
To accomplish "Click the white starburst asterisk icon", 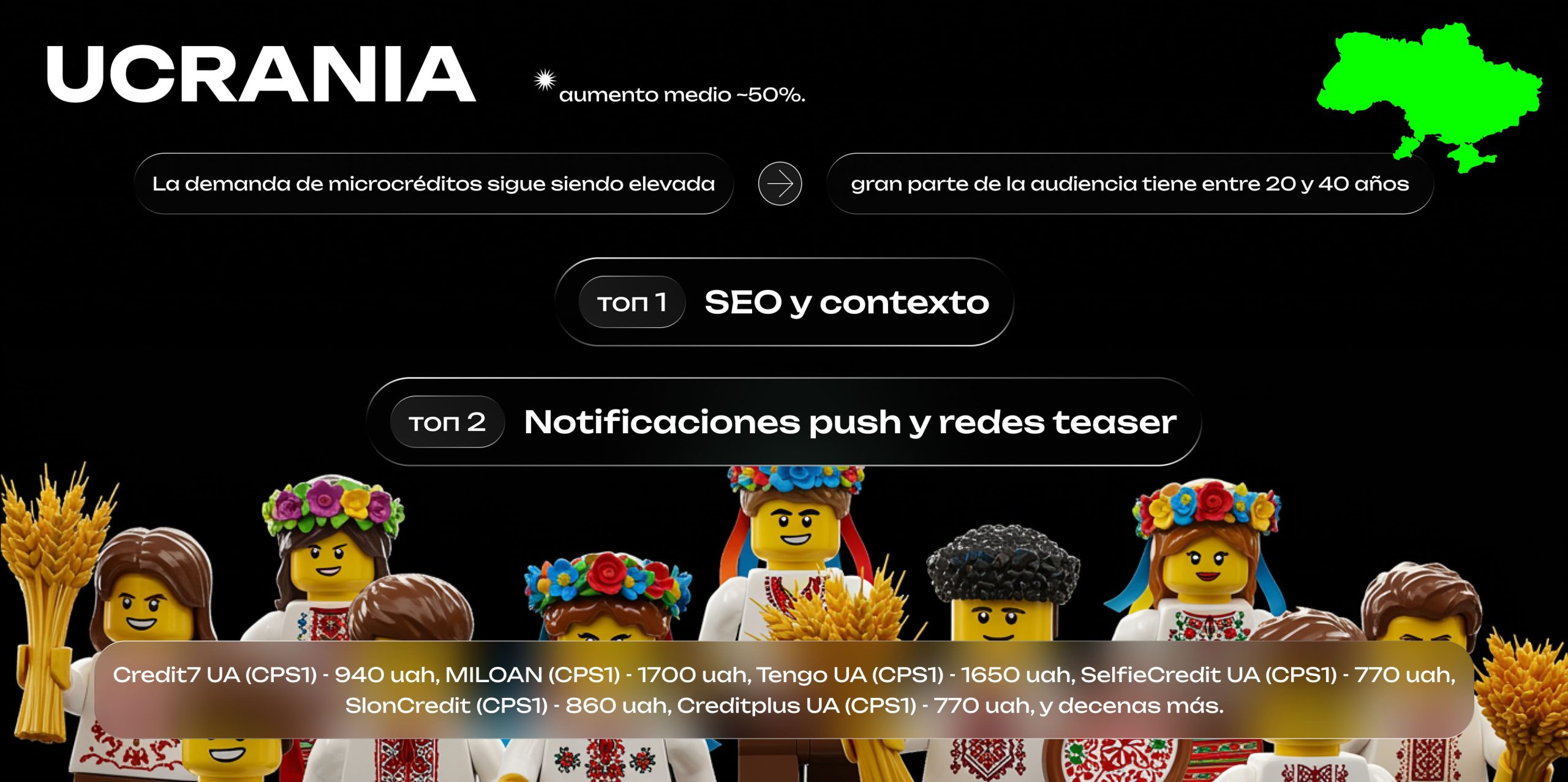I will (544, 80).
